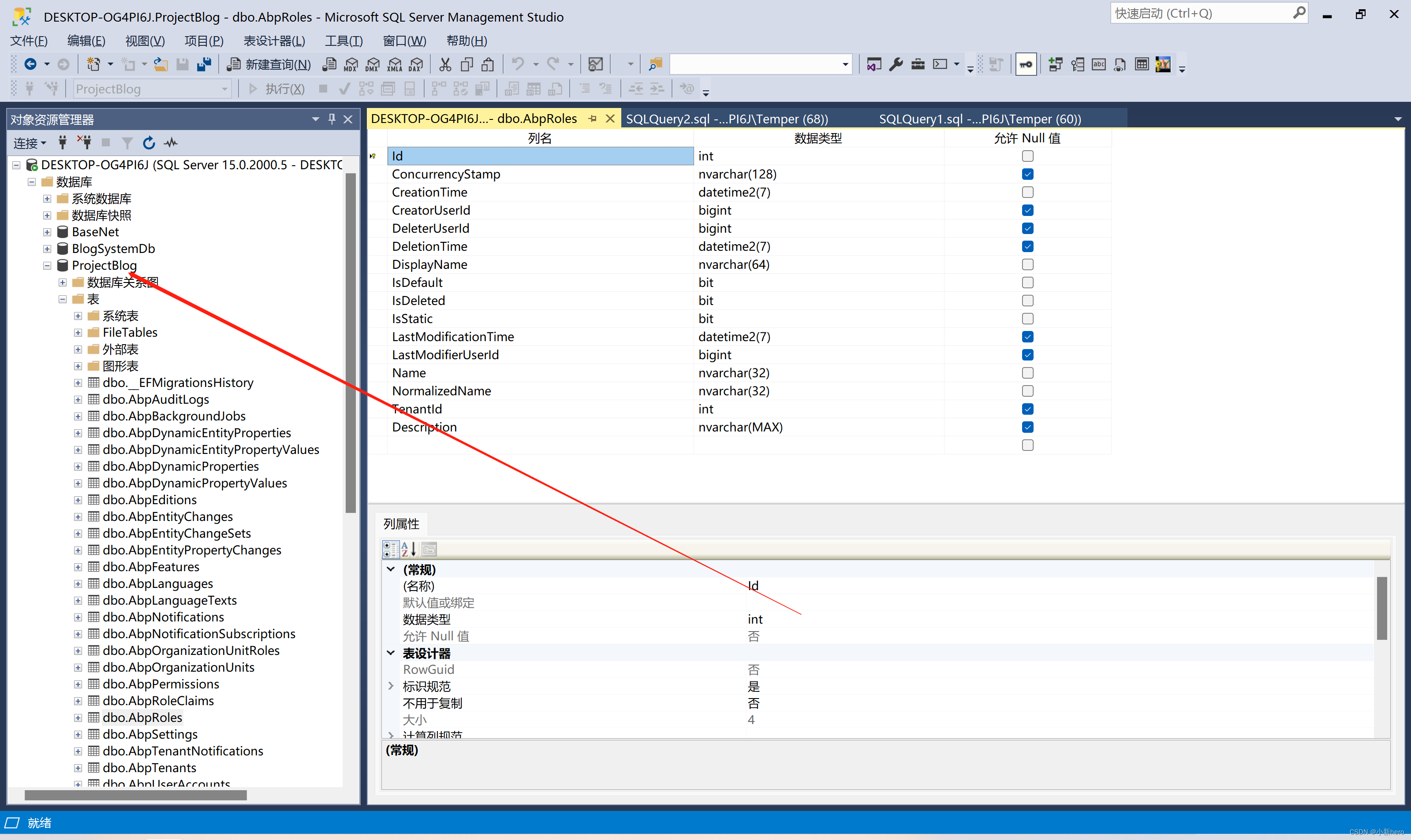
Task: Click the Manage Indexes and Keys icon
Action: point(1078,64)
